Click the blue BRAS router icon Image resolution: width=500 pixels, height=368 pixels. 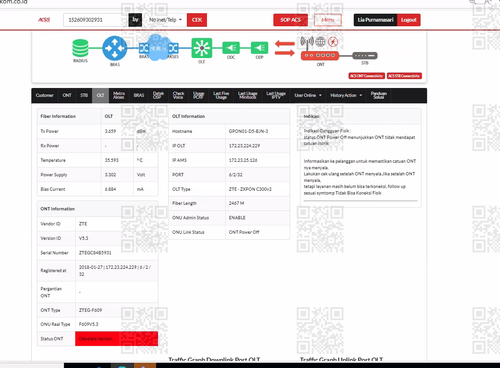coord(115,48)
